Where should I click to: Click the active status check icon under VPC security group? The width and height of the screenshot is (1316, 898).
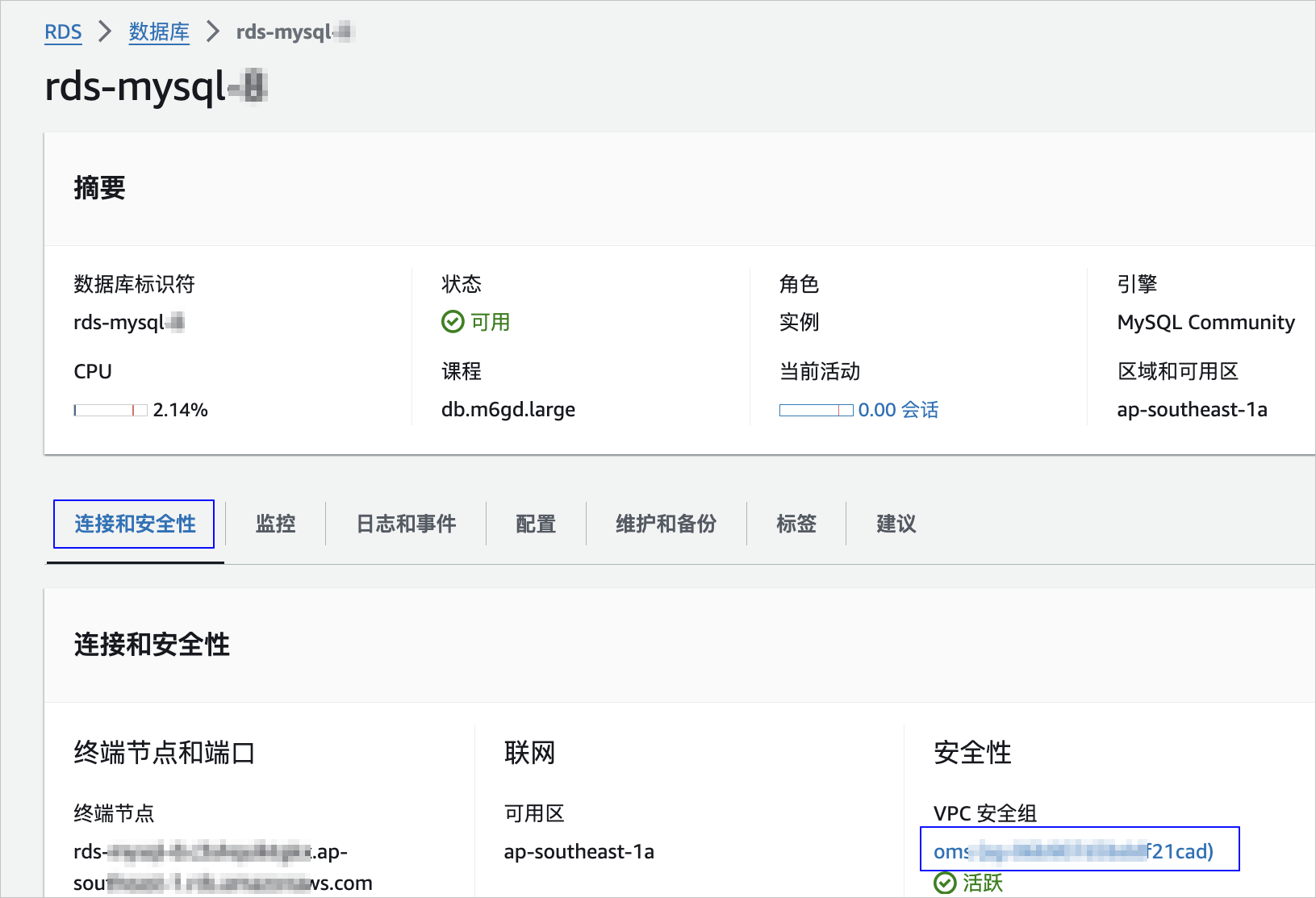(x=945, y=883)
